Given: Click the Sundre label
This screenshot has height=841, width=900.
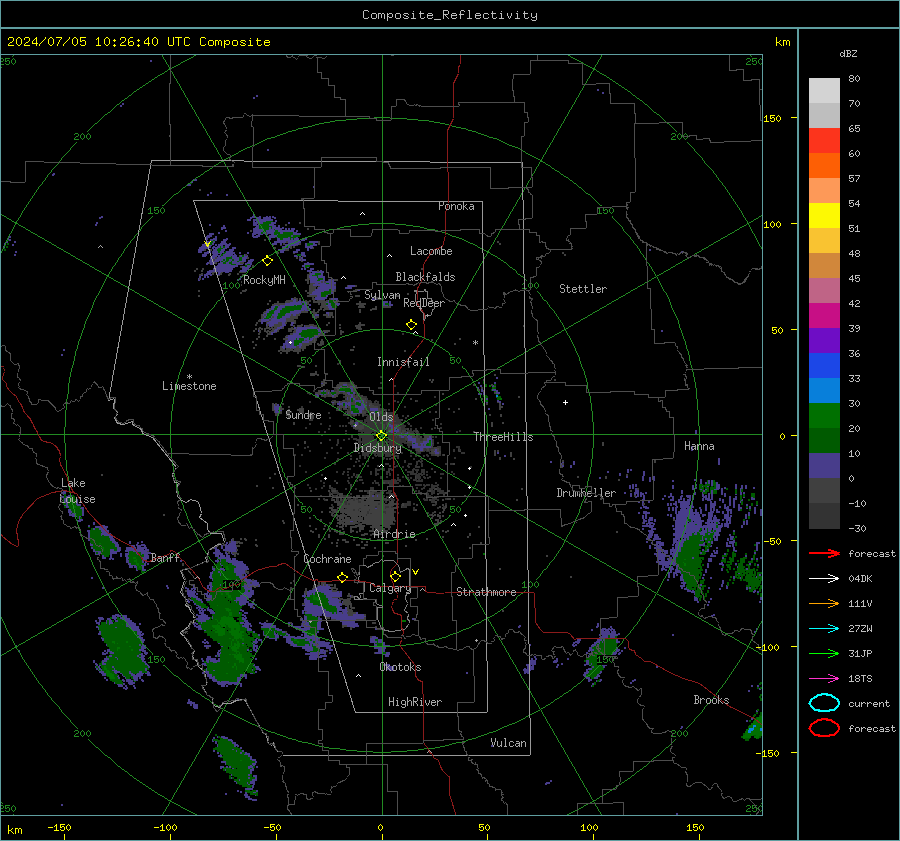Looking at the screenshot, I should (x=303, y=414).
